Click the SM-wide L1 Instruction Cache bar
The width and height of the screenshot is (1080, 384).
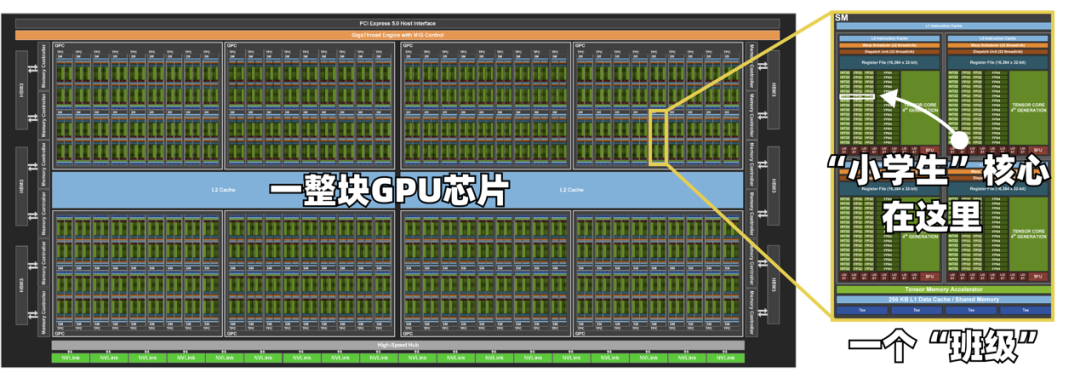point(943,26)
